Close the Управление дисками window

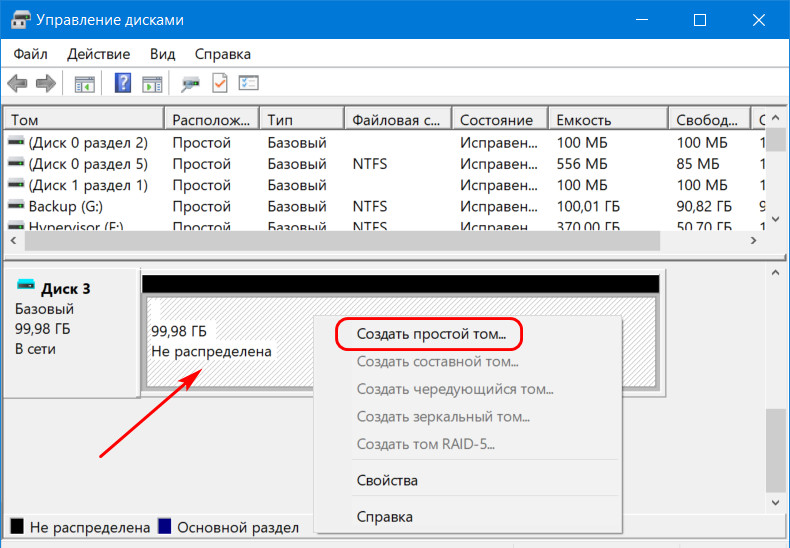click(759, 20)
